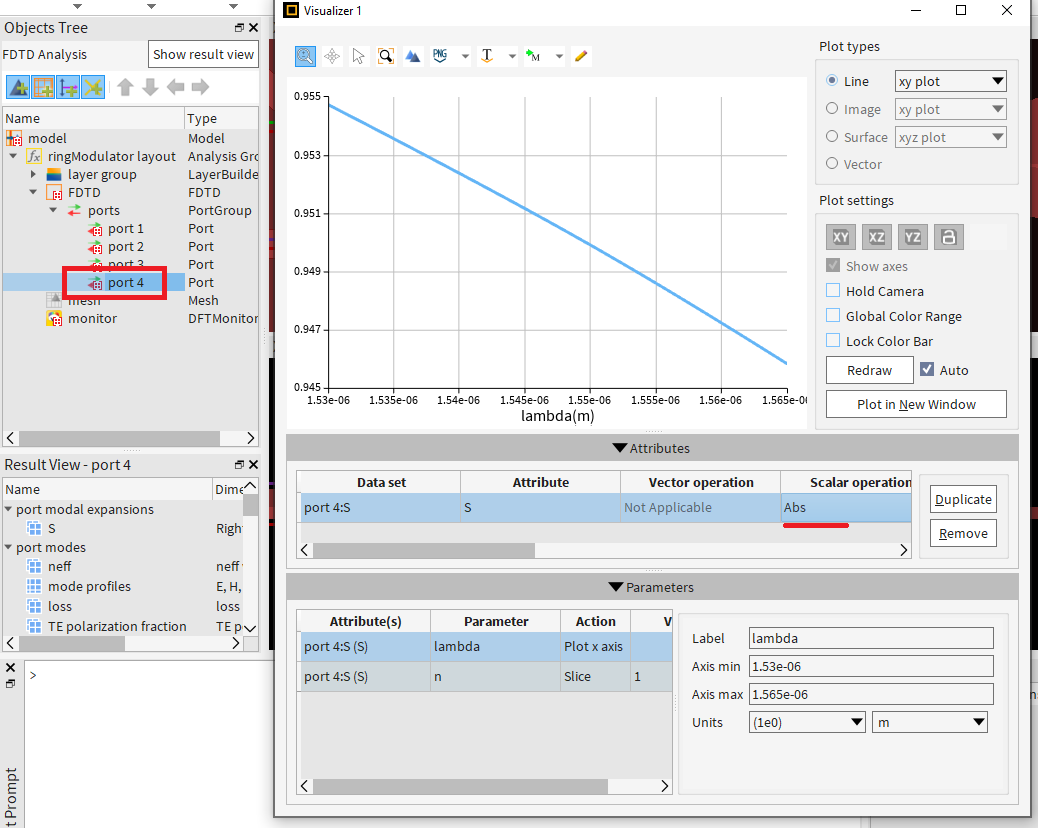1038x828 pixels.
Task: Select the Surface plot type radio button
Action: pyautogui.click(x=832, y=136)
